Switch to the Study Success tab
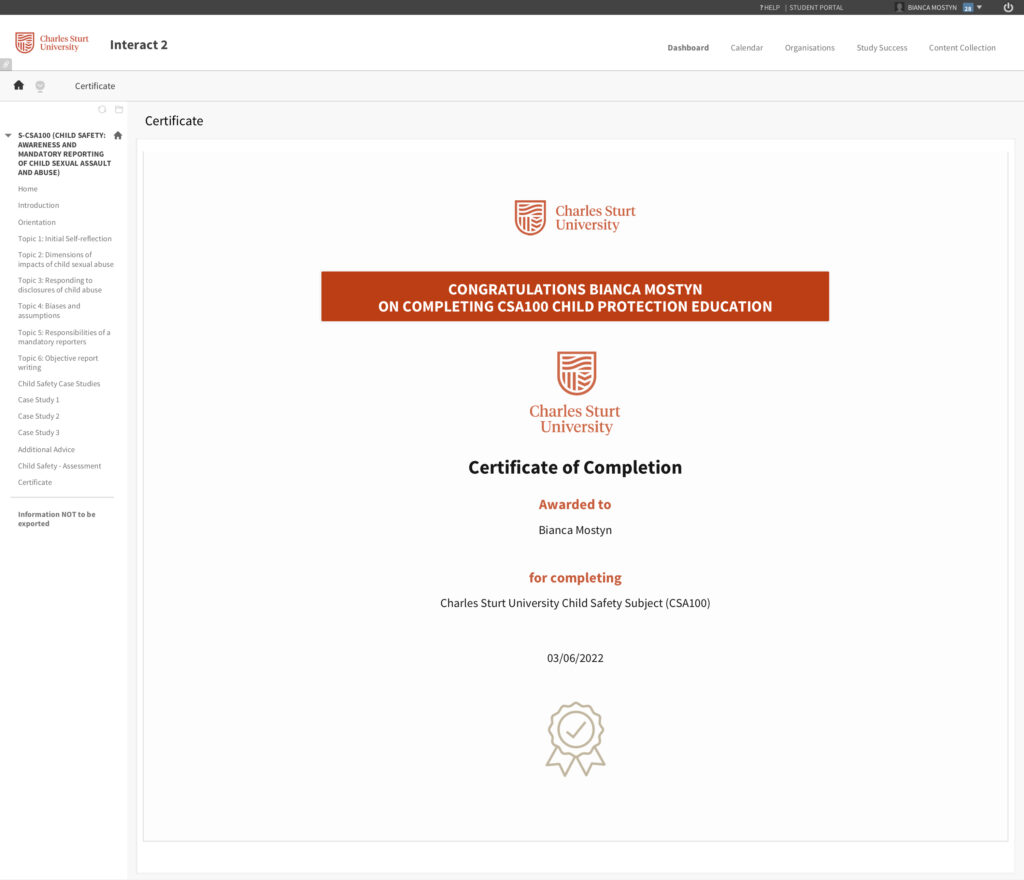The height and width of the screenshot is (880, 1024). [x=881, y=48]
